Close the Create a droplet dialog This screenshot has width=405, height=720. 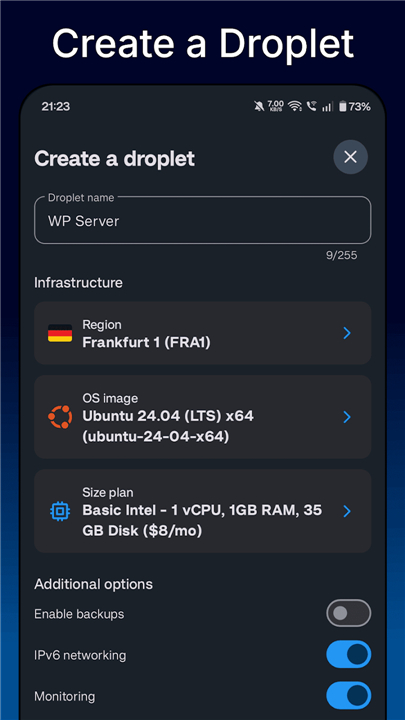[x=350, y=157]
